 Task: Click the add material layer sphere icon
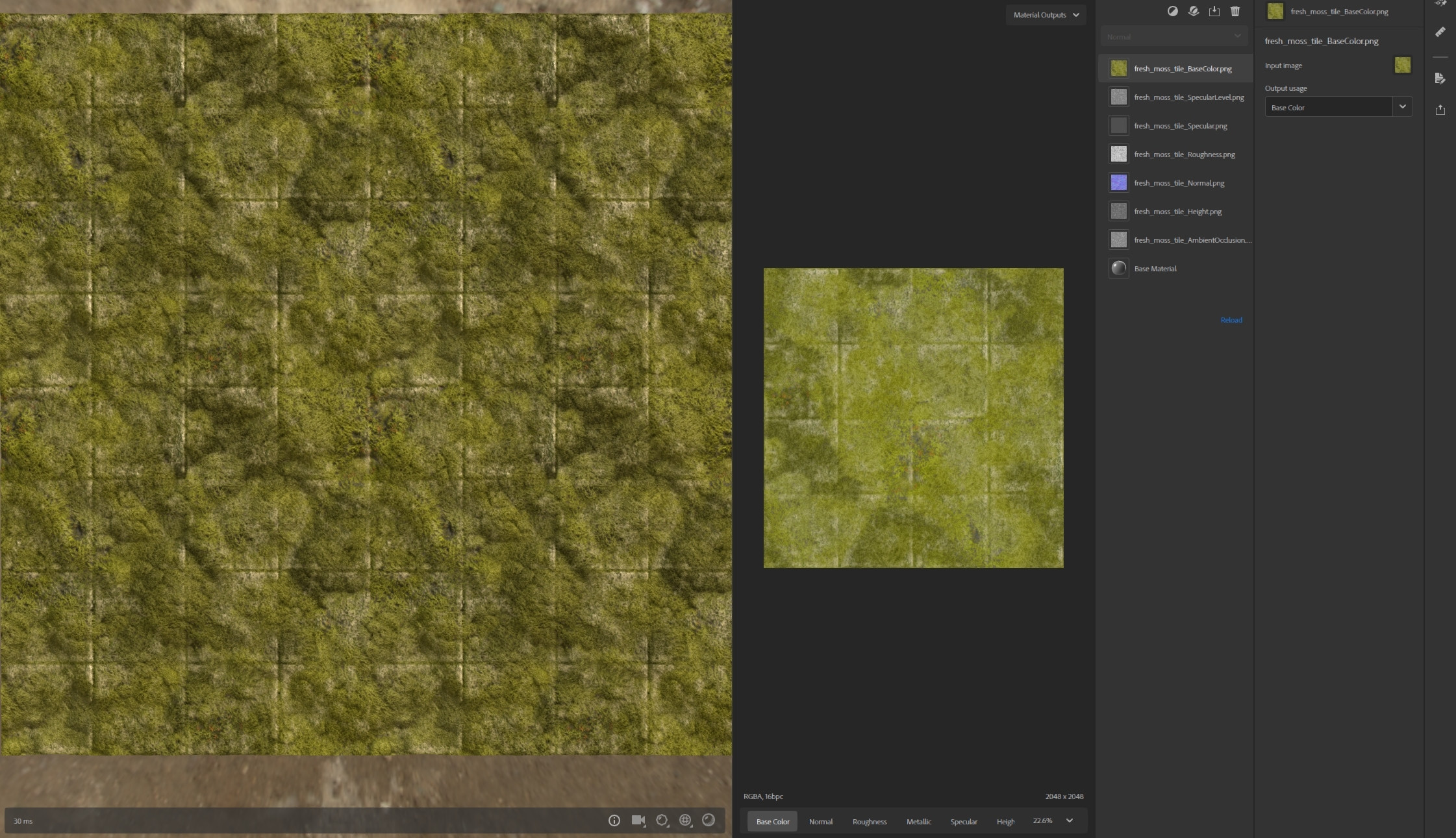coord(1194,11)
